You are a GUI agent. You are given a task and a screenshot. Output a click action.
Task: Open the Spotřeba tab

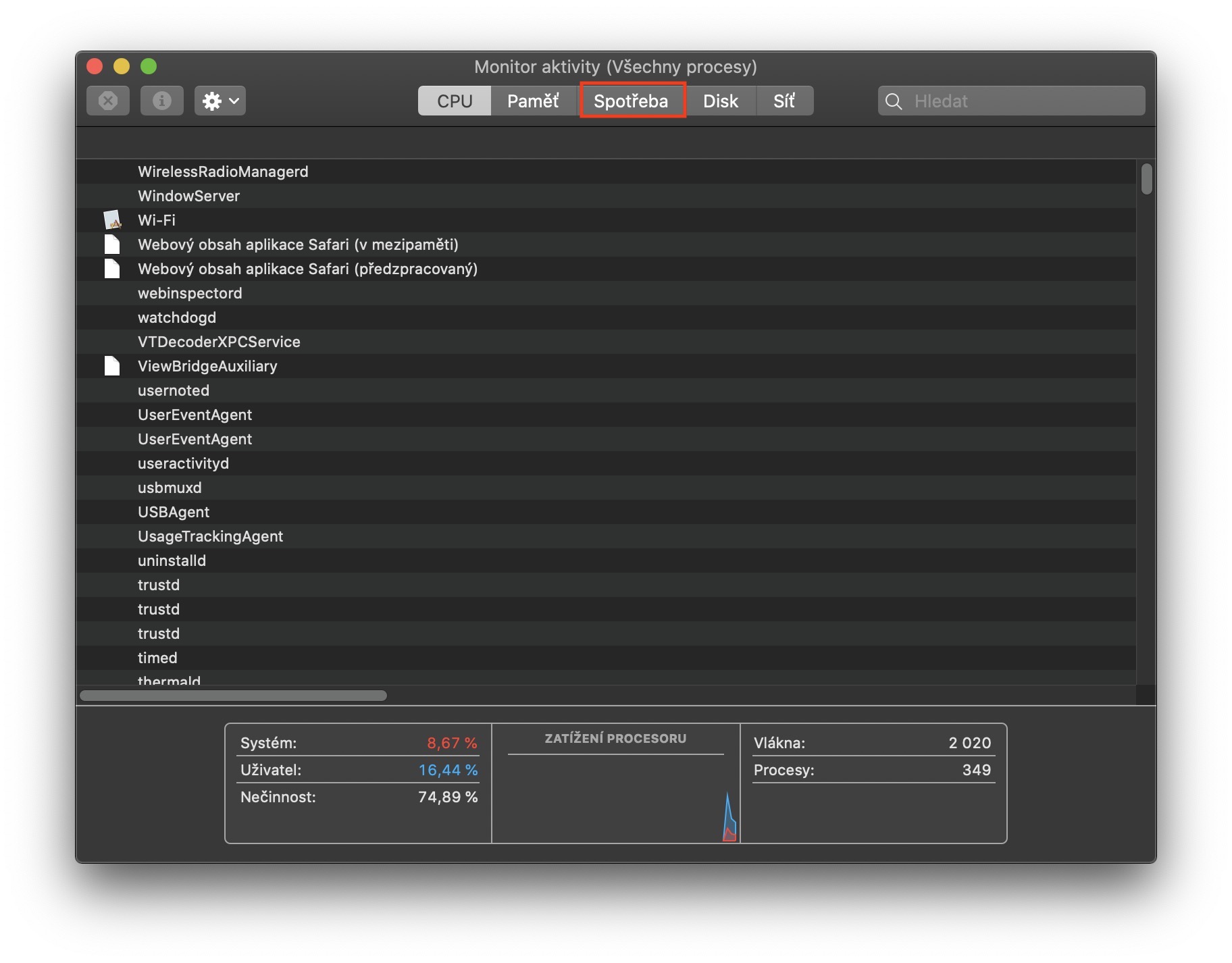(632, 101)
